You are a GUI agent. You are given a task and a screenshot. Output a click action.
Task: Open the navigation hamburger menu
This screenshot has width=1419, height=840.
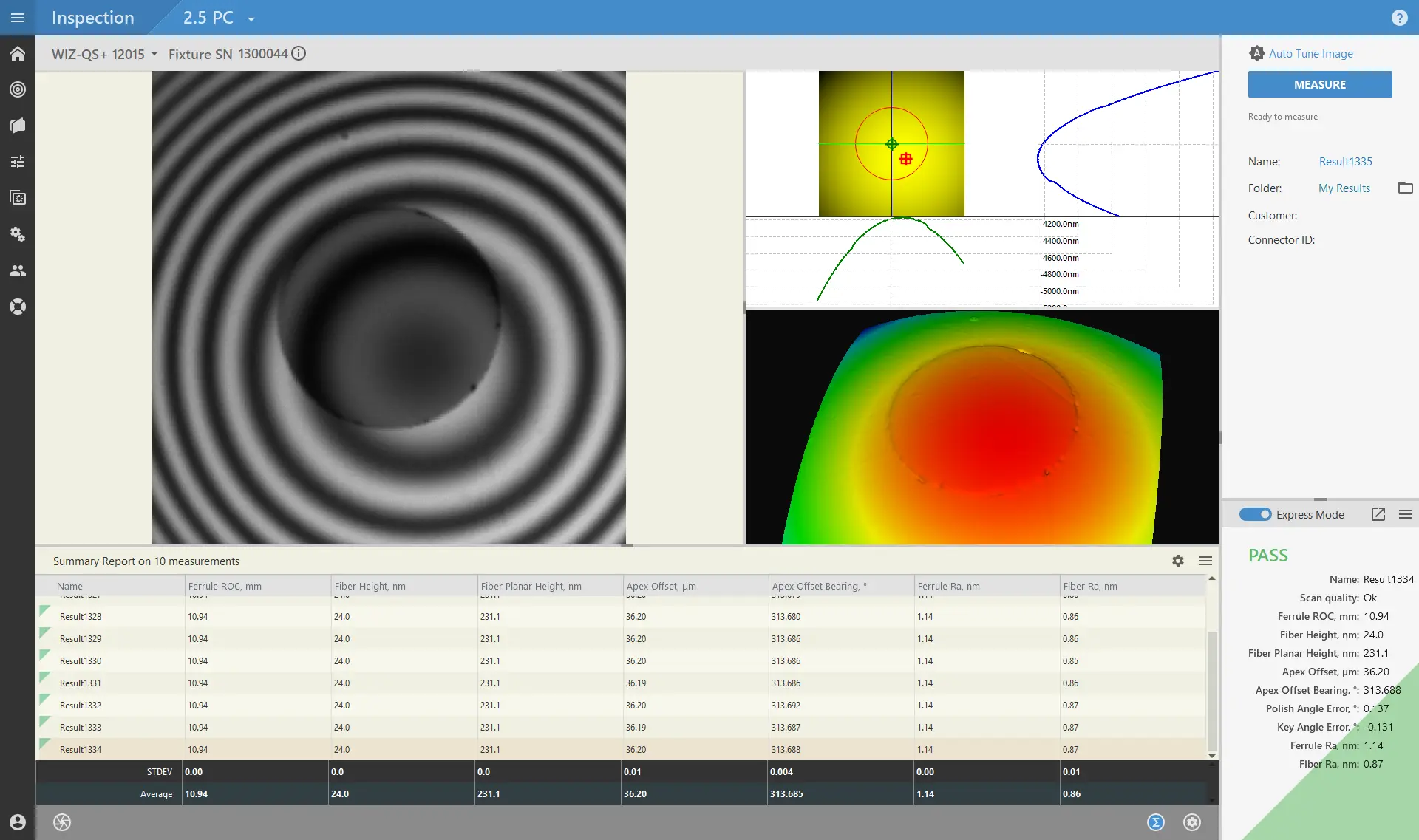click(x=18, y=18)
